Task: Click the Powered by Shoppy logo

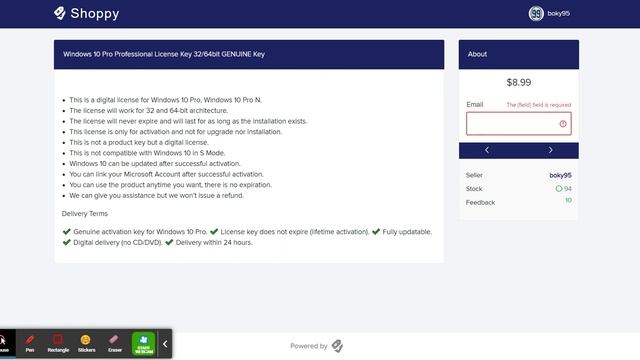Action: click(x=337, y=346)
